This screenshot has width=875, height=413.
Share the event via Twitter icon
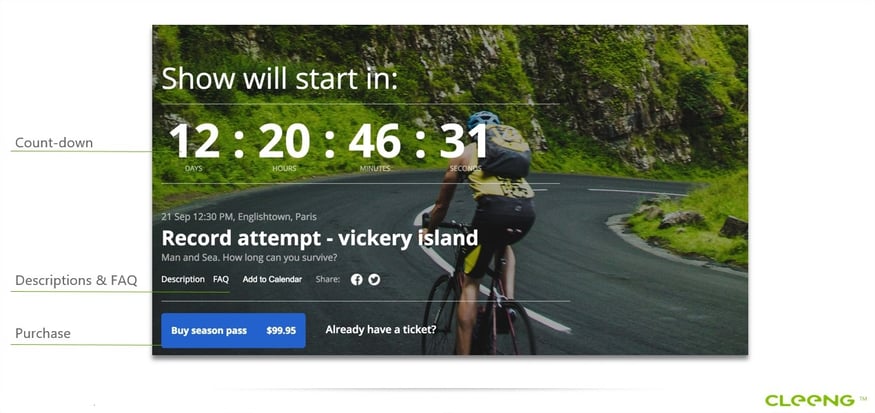click(374, 280)
